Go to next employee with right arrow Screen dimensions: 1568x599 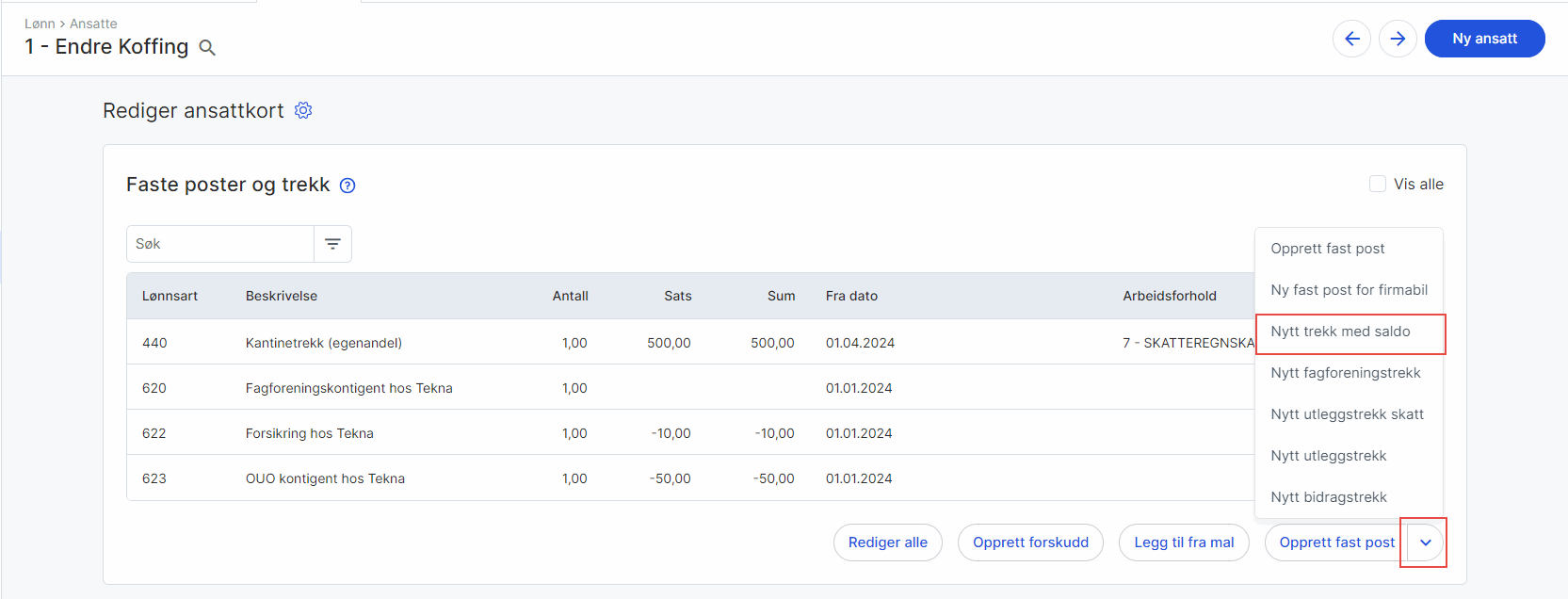(x=1398, y=39)
